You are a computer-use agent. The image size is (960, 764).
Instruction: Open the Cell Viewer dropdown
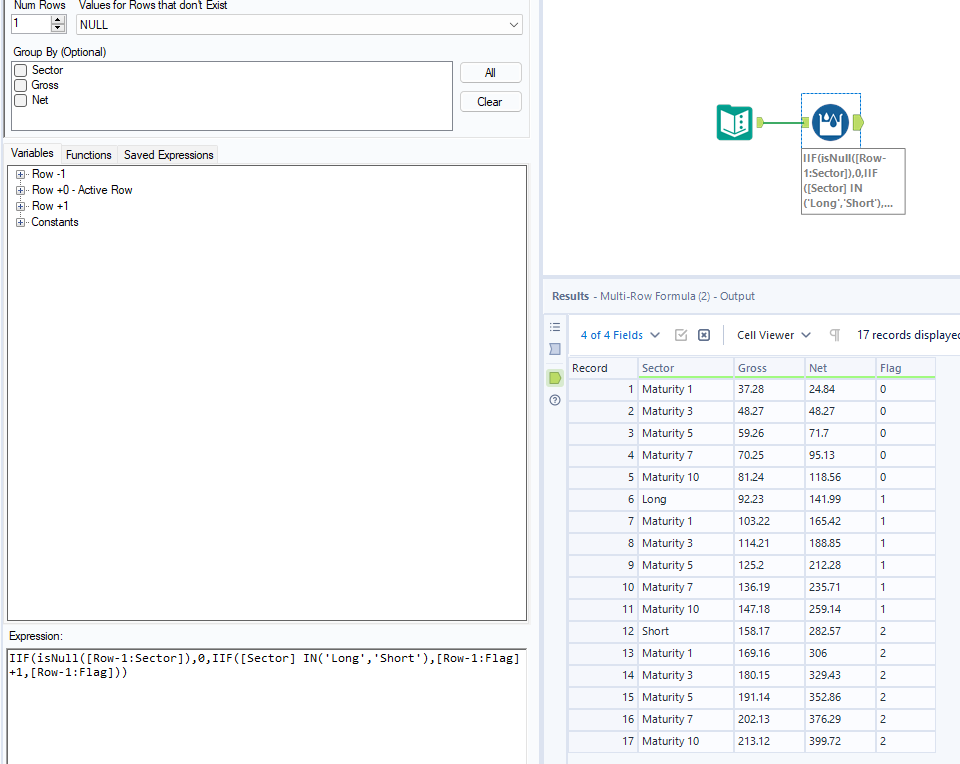coord(773,335)
